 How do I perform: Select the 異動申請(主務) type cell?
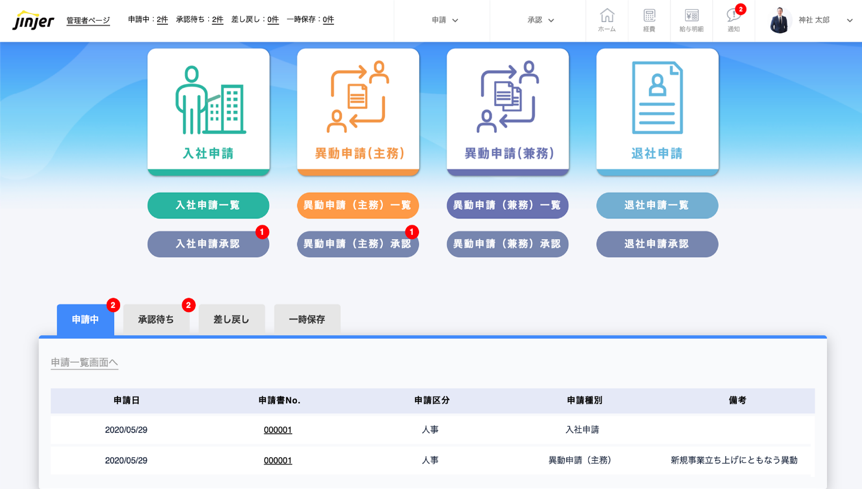coord(580,460)
